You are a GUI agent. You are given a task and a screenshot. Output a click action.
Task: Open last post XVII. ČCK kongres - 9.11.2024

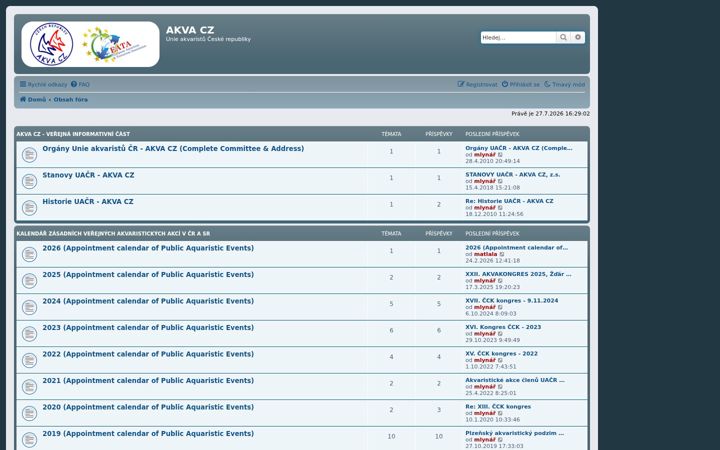512,301
